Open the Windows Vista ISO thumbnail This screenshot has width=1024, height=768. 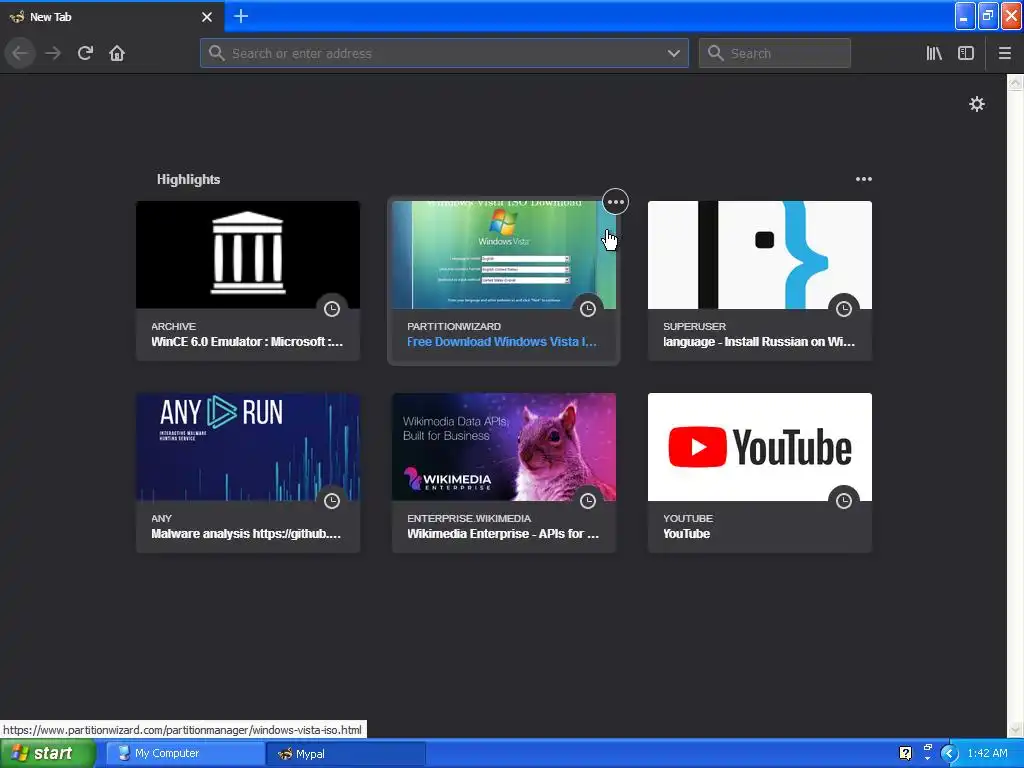tap(504, 255)
